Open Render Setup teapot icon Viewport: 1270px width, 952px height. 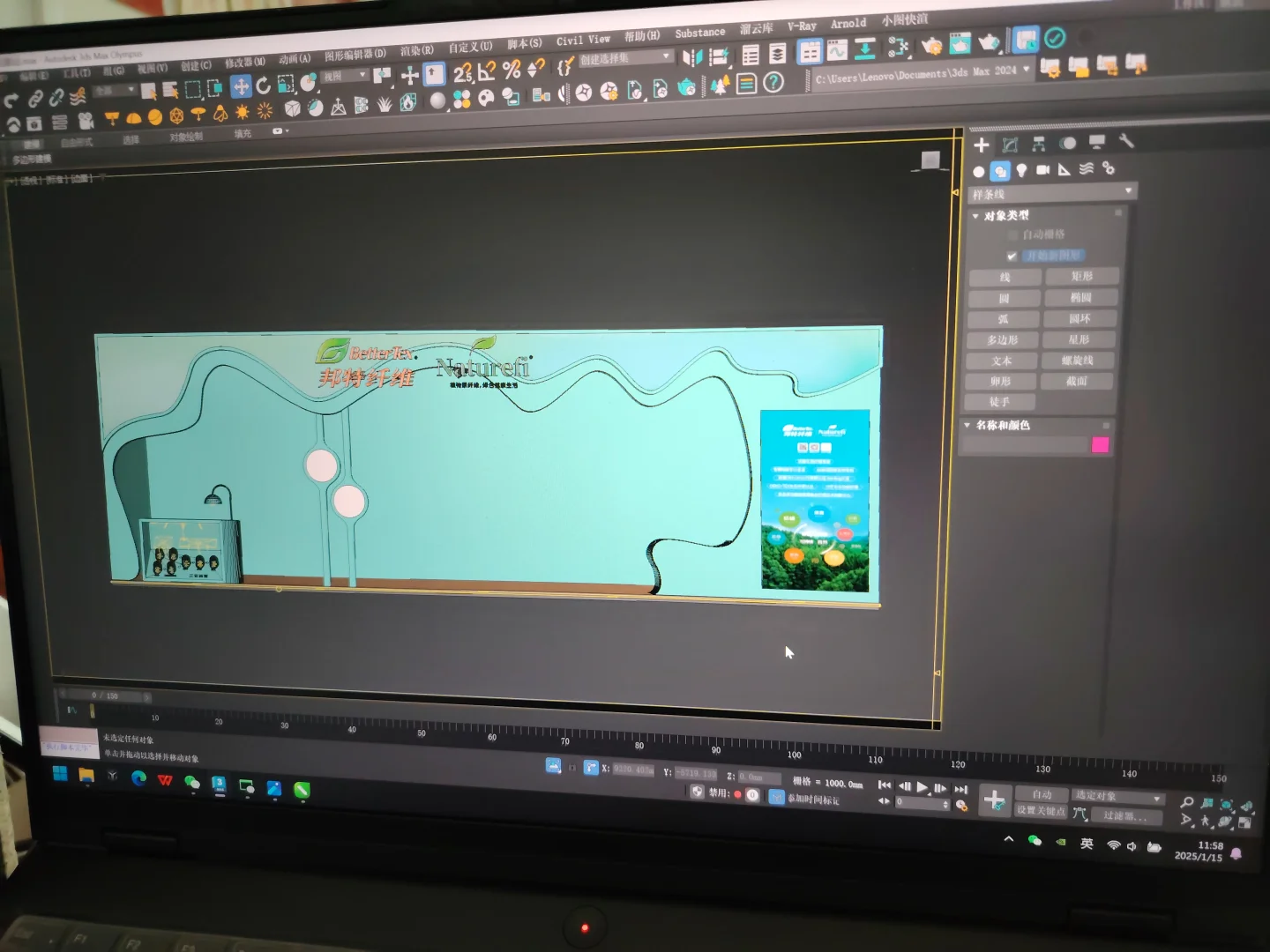(931, 46)
